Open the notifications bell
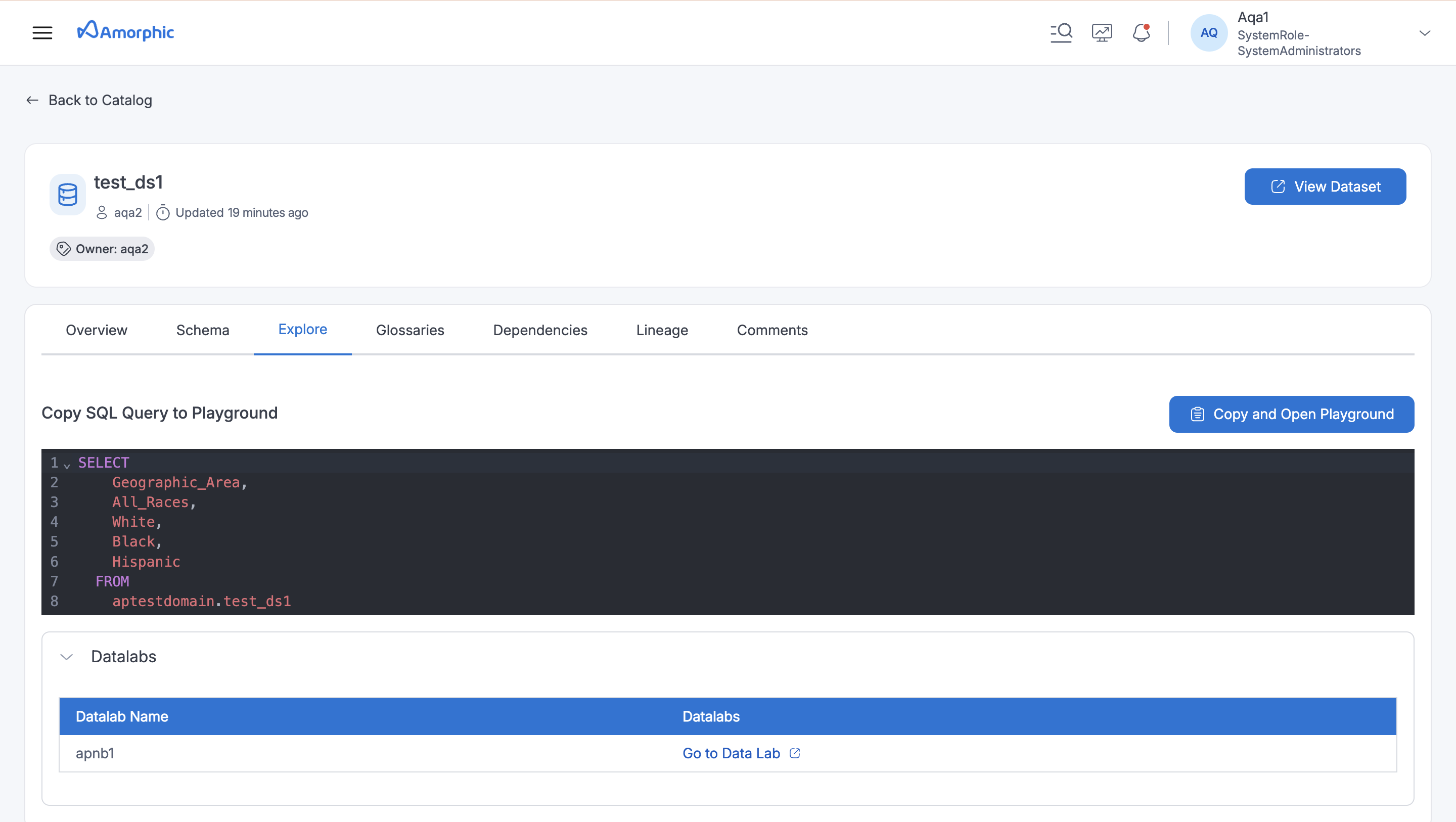Viewport: 1456px width, 822px height. click(1141, 33)
